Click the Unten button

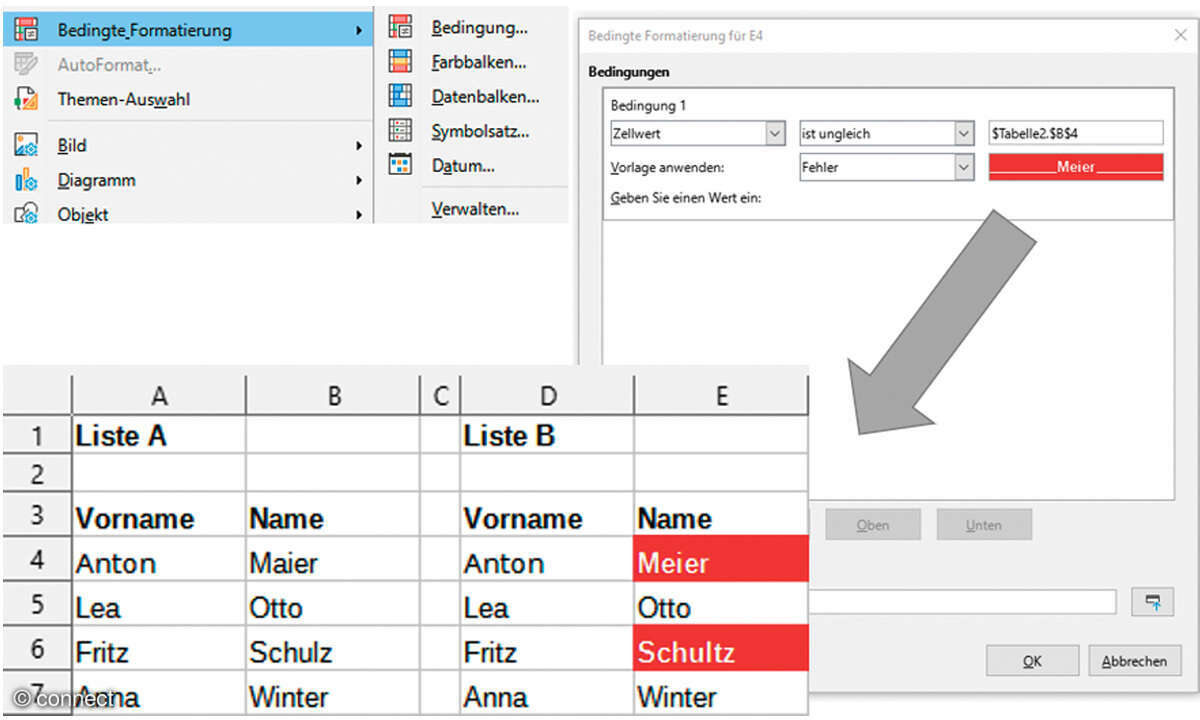coord(984,525)
